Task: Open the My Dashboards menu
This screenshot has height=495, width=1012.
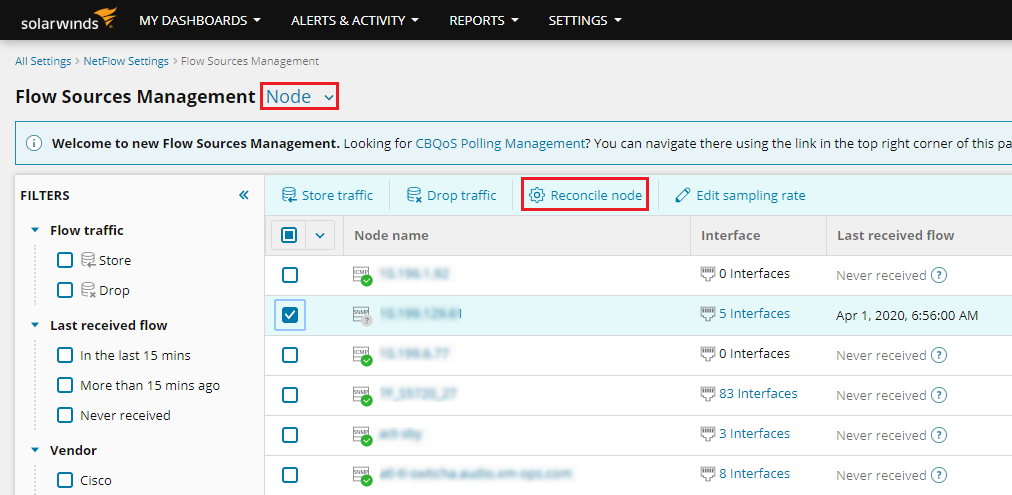Action: coord(199,20)
